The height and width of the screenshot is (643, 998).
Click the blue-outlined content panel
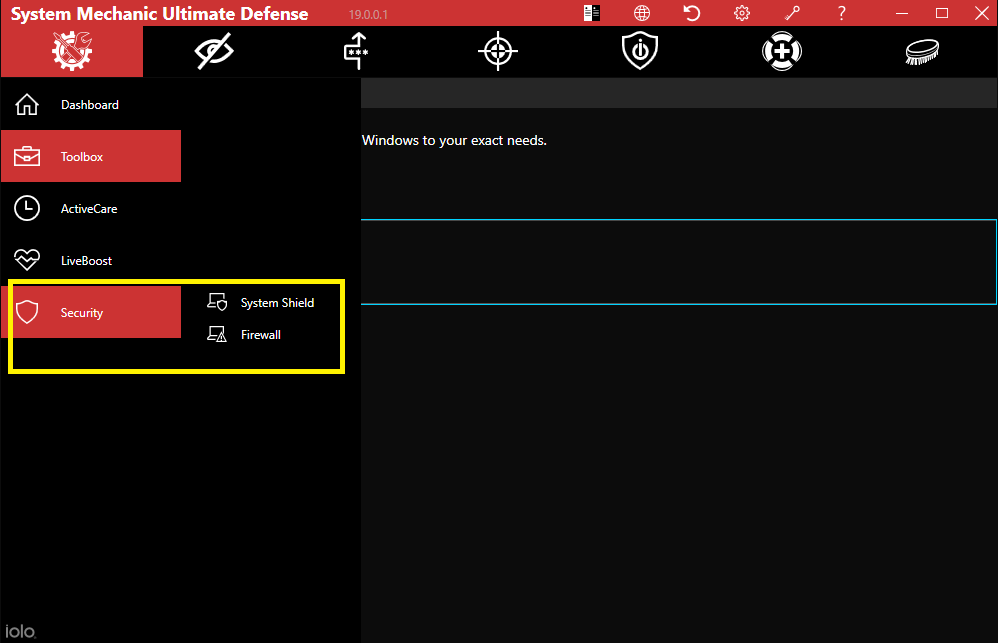pos(678,262)
